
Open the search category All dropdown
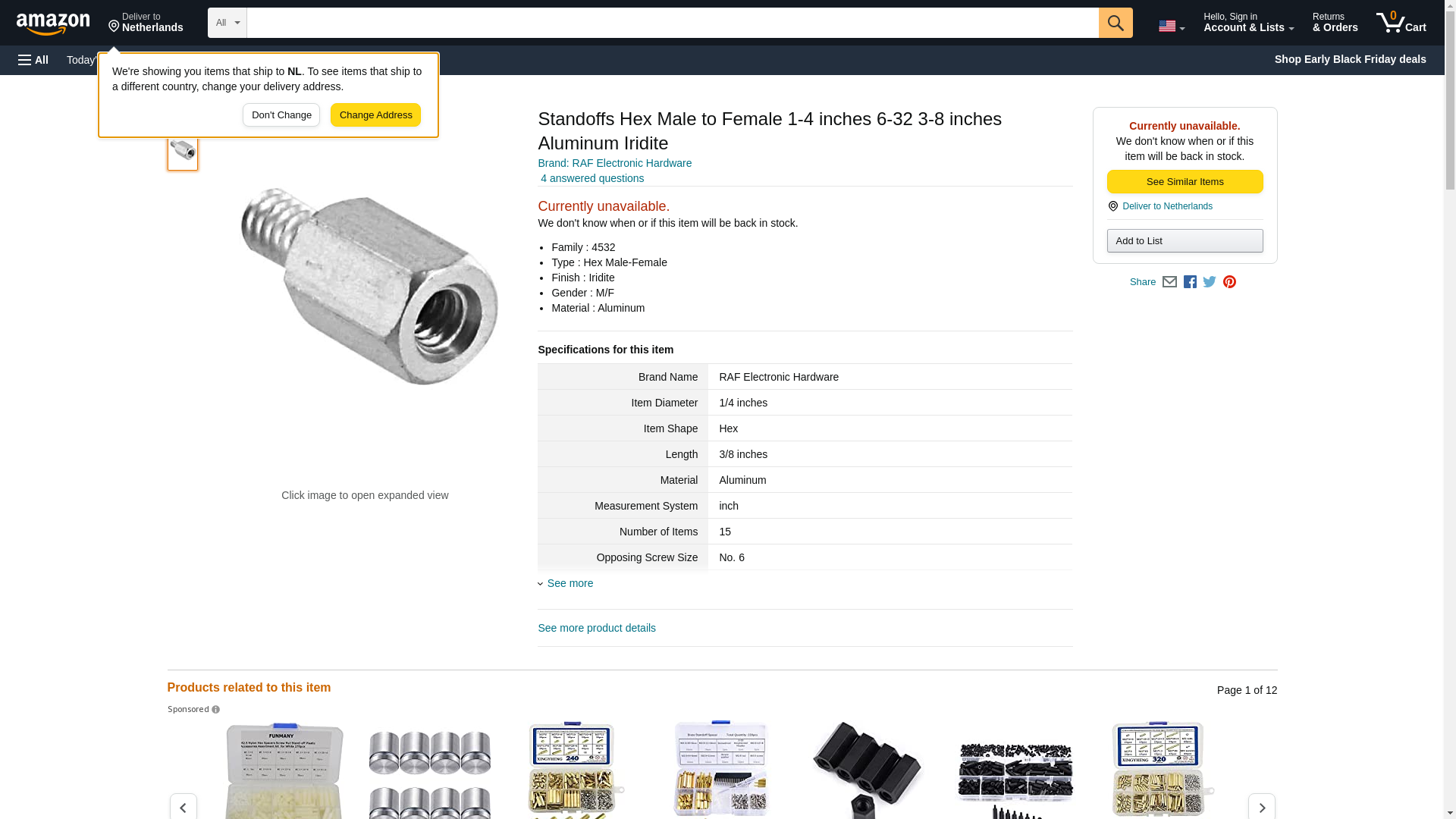click(227, 23)
